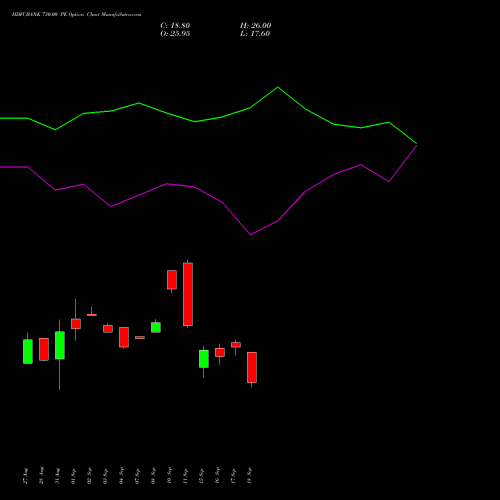The width and height of the screenshot is (500, 500).
Task: Click the tallest red candlestick above 11 Sep
Action: point(188,294)
